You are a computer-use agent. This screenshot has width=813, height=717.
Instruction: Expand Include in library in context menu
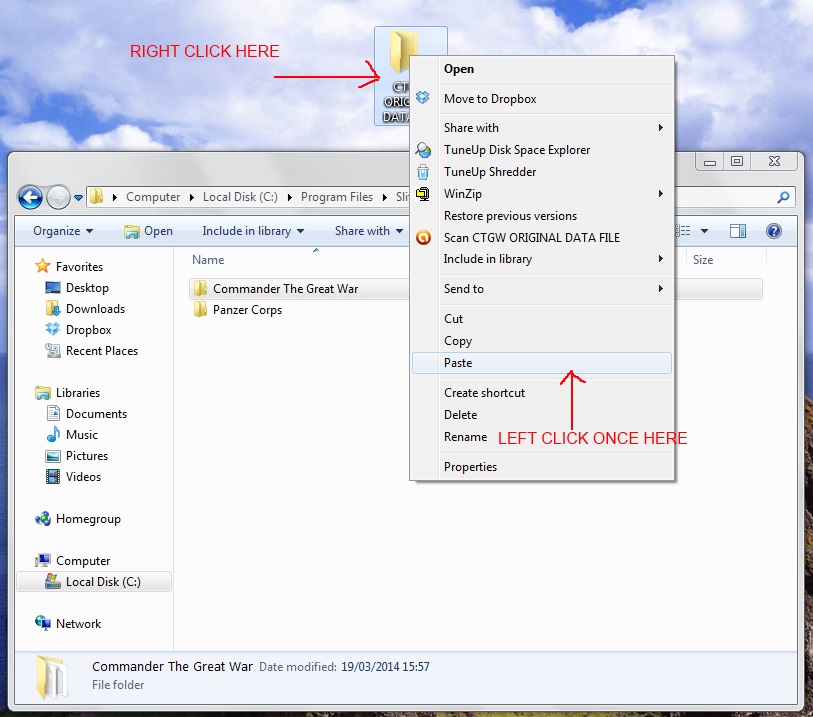pos(542,259)
